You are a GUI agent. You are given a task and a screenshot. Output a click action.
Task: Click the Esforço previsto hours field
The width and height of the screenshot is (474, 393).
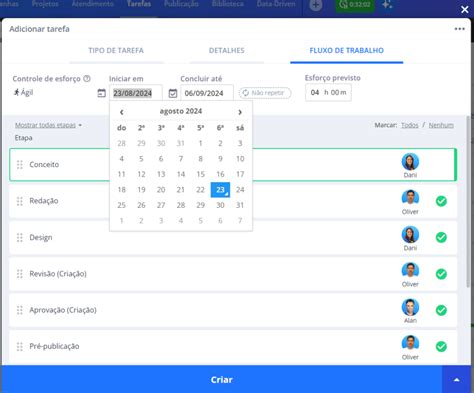[x=315, y=93]
